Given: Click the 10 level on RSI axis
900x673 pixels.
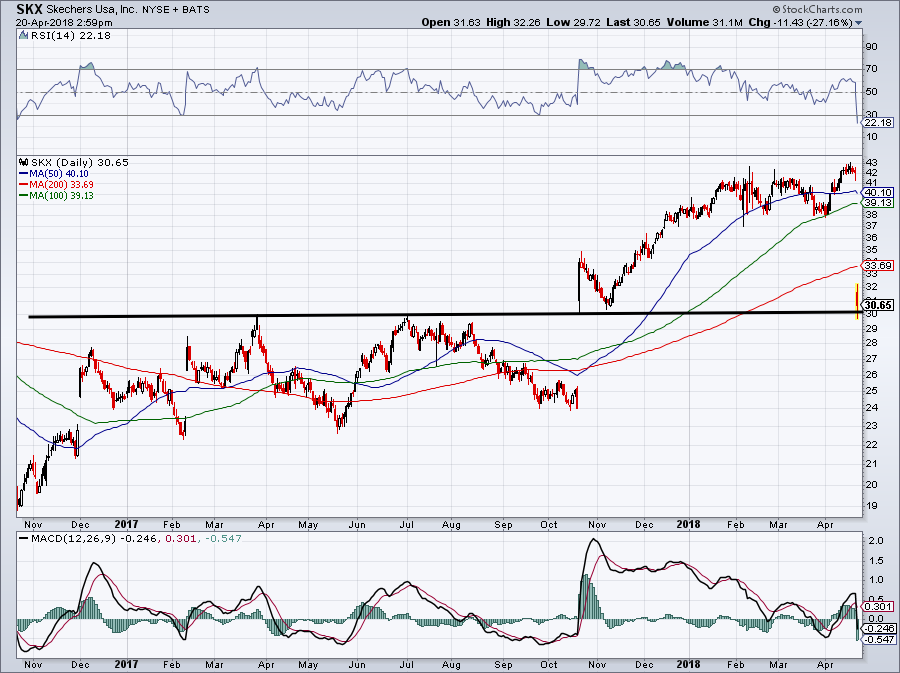Looking at the screenshot, I should pyautogui.click(x=871, y=137).
